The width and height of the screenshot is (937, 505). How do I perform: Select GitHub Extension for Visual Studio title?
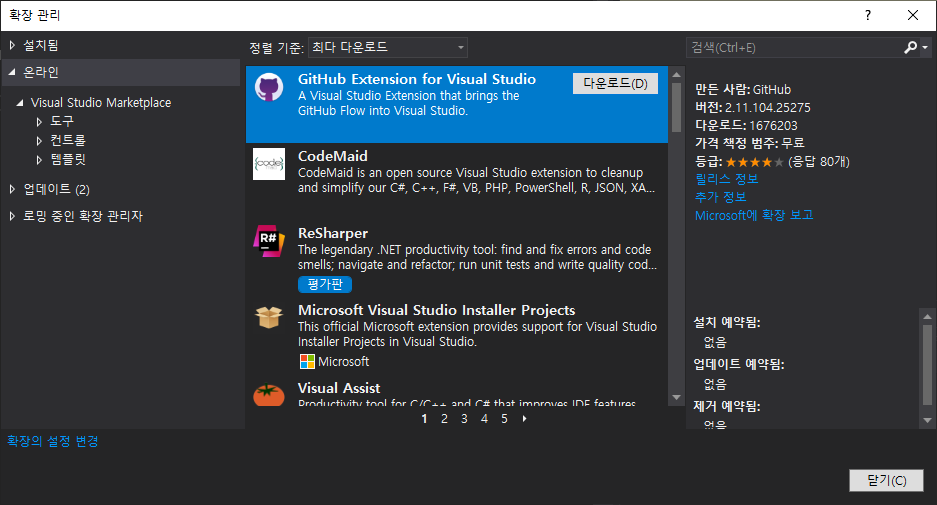pos(417,79)
